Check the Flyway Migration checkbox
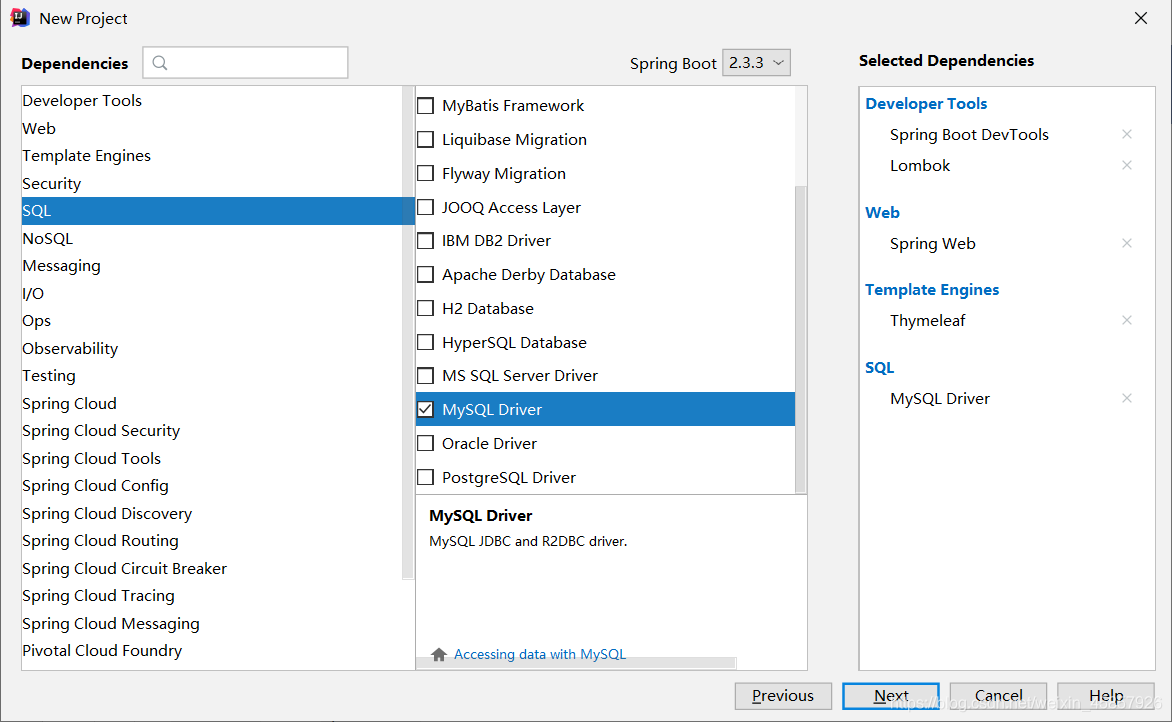Image resolution: width=1172 pixels, height=722 pixels. 425,173
